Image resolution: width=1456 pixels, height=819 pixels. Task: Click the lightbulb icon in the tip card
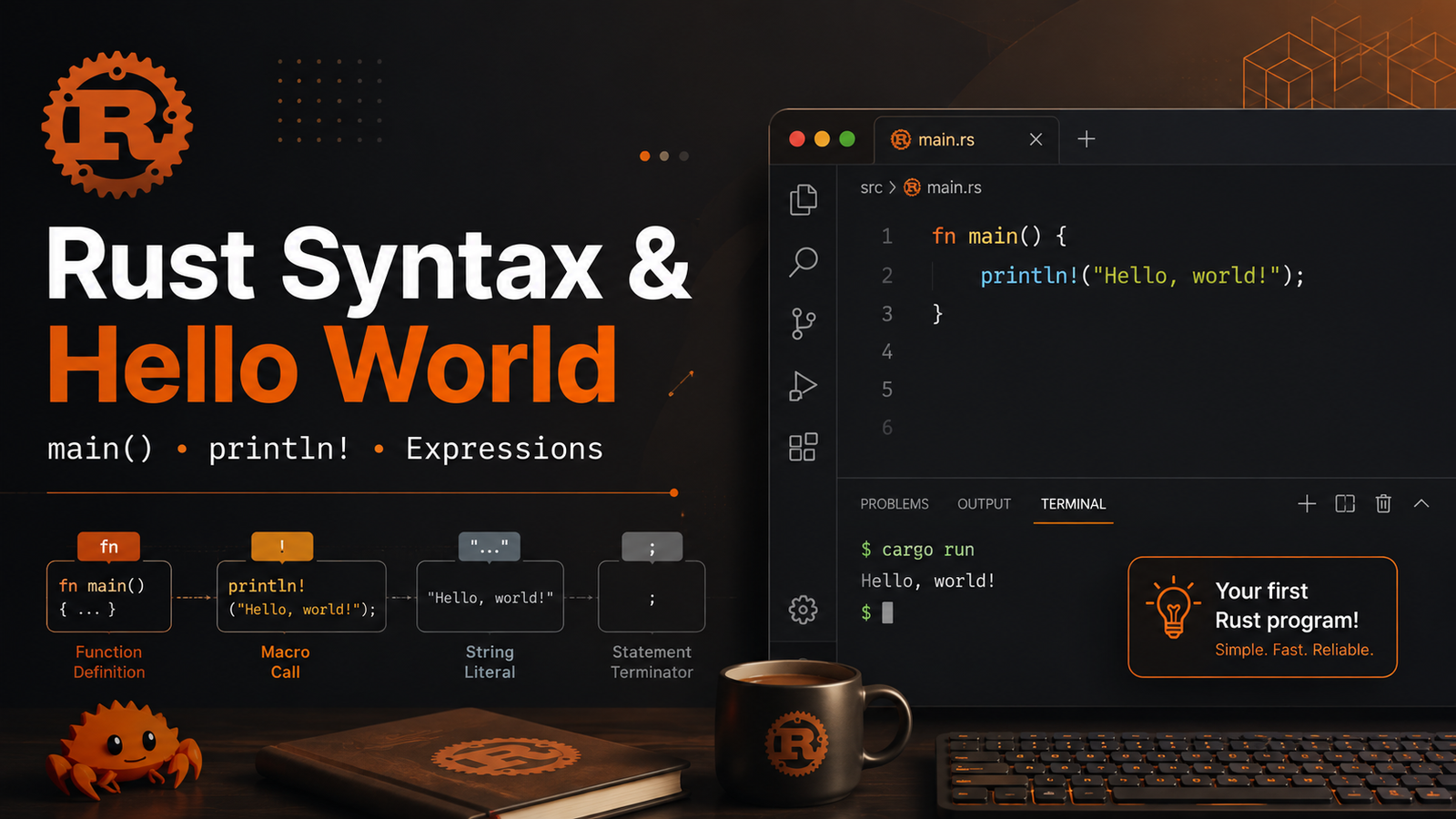pyautogui.click(x=1173, y=607)
